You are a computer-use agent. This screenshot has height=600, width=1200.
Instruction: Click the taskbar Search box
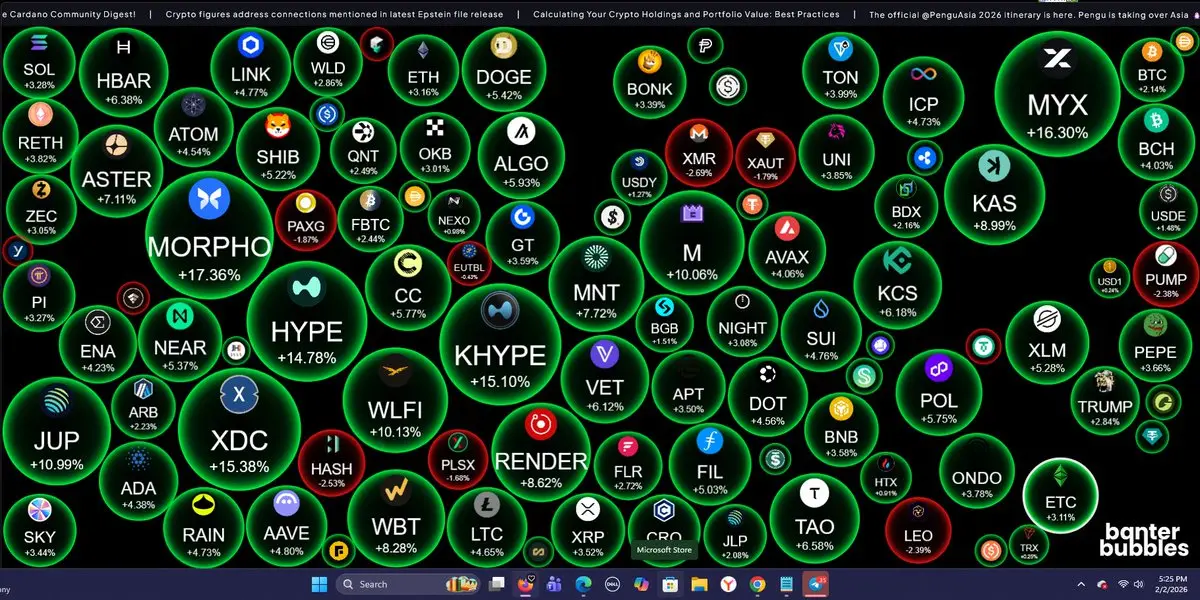pos(408,583)
